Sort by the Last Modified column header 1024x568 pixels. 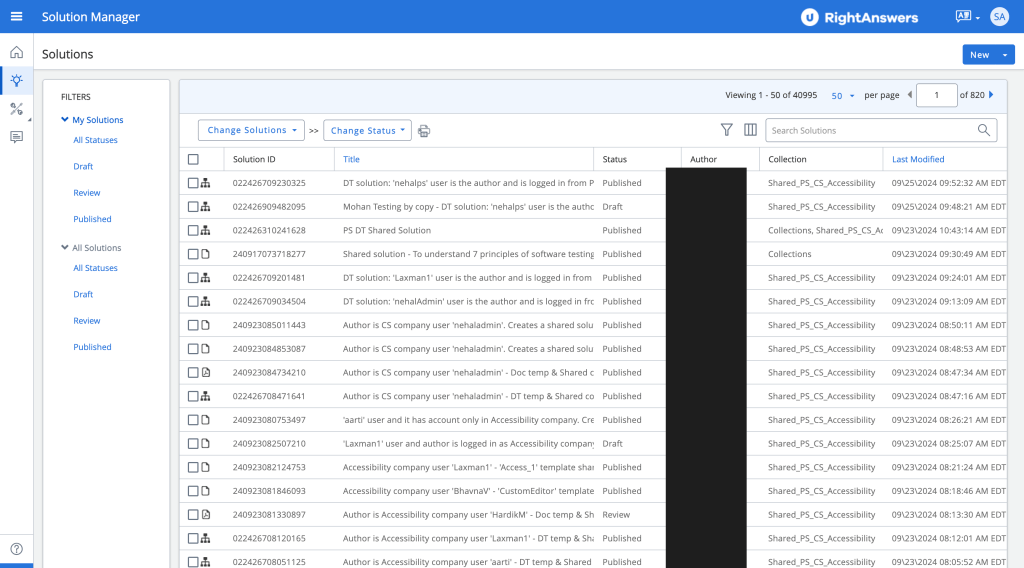tap(918, 159)
